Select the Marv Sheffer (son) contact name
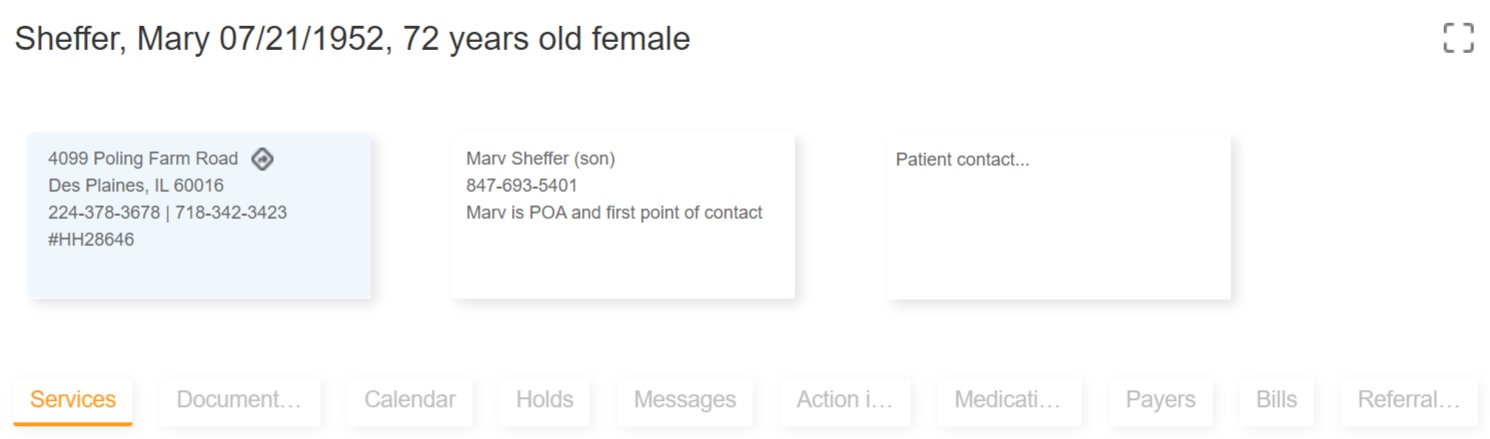 540,159
